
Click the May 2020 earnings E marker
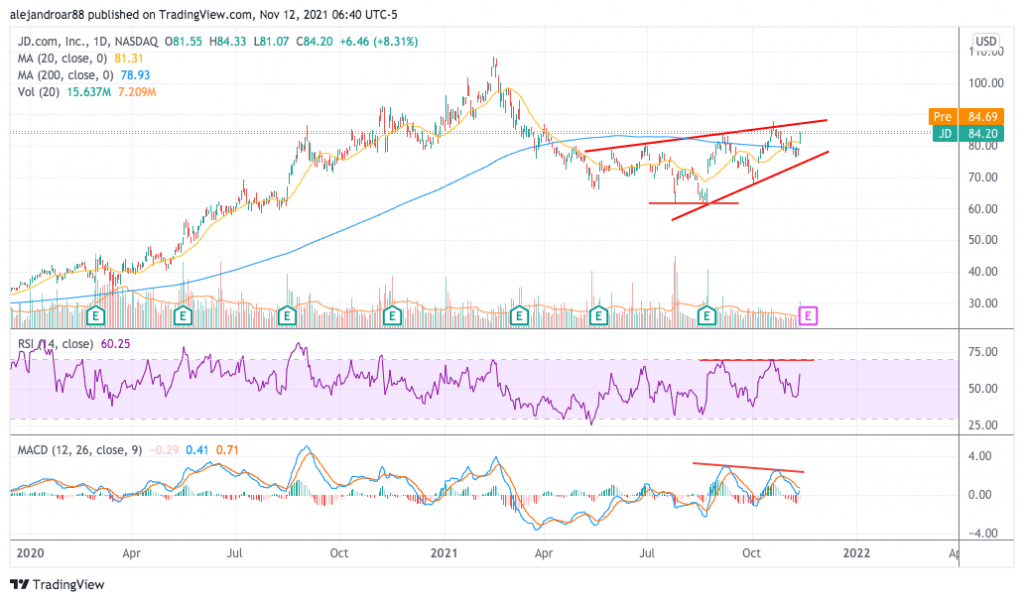(183, 317)
